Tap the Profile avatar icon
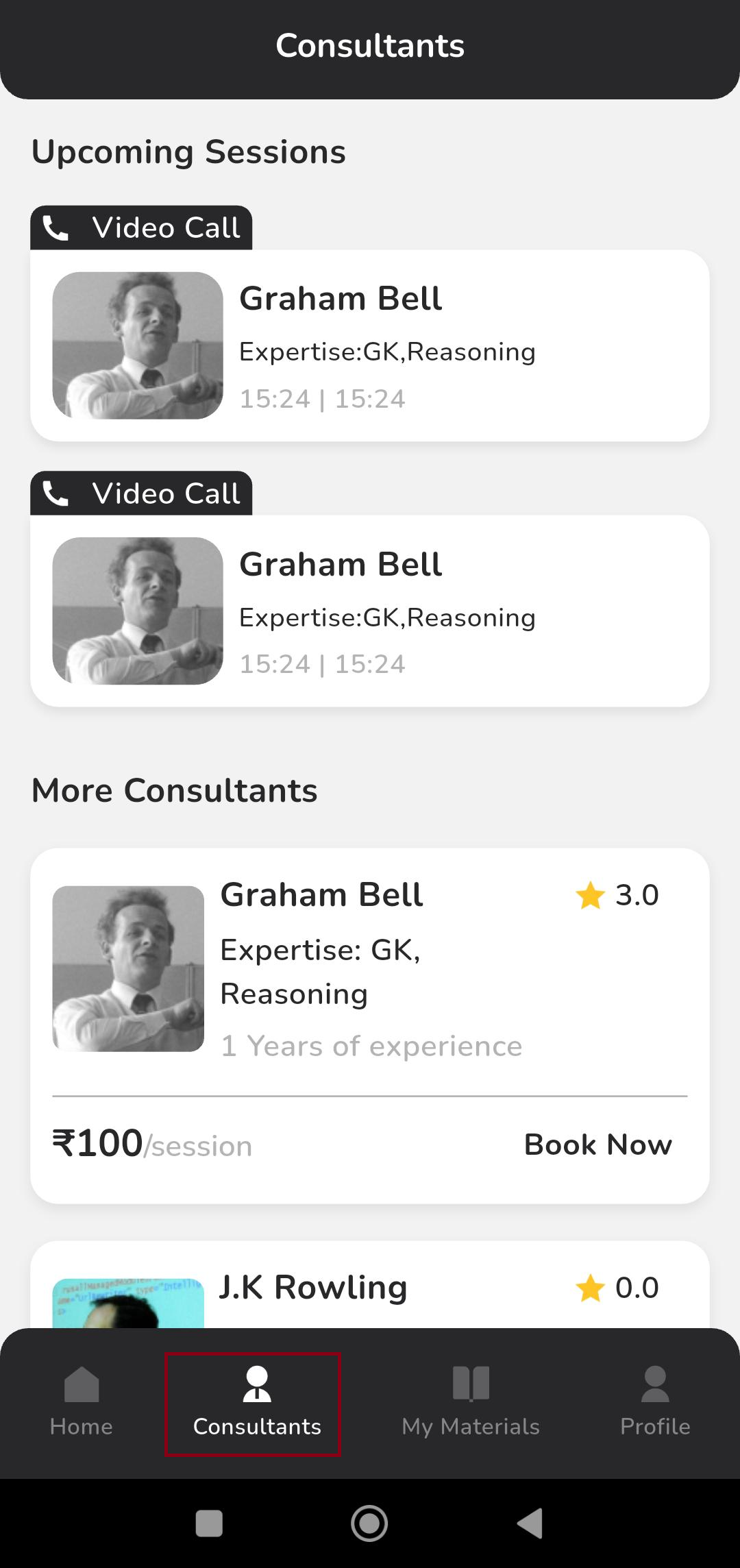The height and width of the screenshot is (1568, 740). (x=655, y=1384)
